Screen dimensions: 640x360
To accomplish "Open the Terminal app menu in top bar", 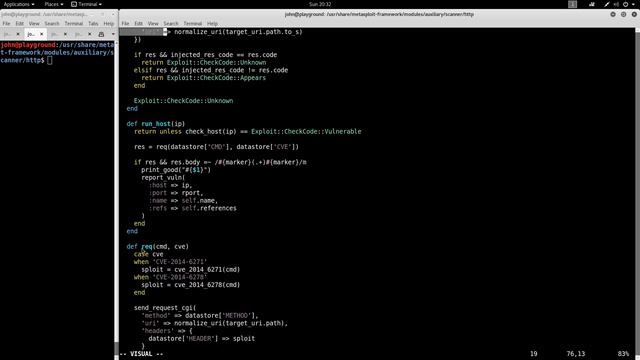I will coord(87,4).
